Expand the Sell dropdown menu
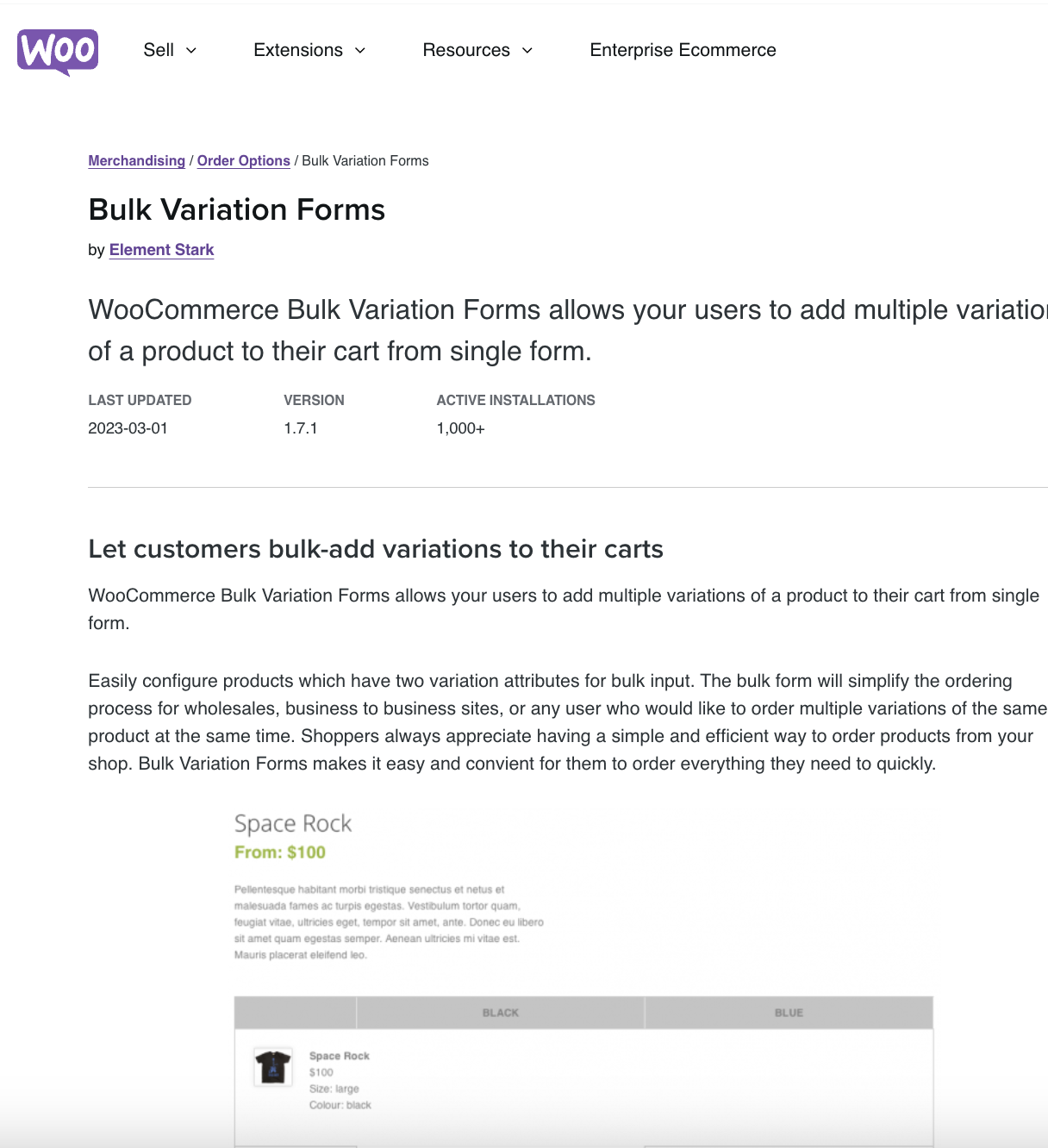The height and width of the screenshot is (1148, 1048). click(169, 50)
